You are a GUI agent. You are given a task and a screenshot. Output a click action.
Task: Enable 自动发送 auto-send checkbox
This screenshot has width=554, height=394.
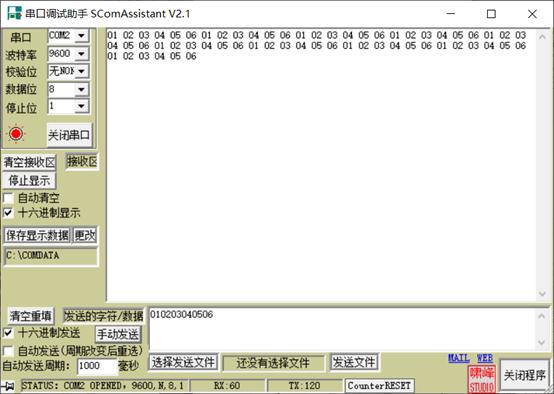point(8,351)
